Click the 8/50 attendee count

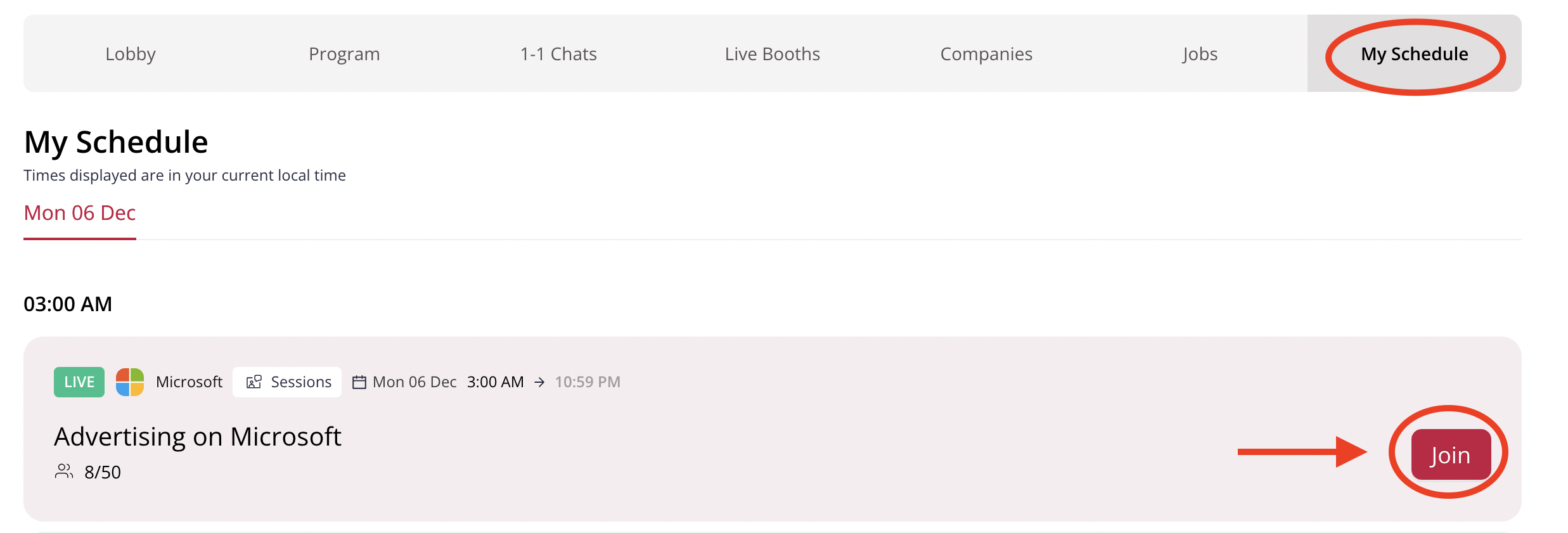(x=103, y=472)
